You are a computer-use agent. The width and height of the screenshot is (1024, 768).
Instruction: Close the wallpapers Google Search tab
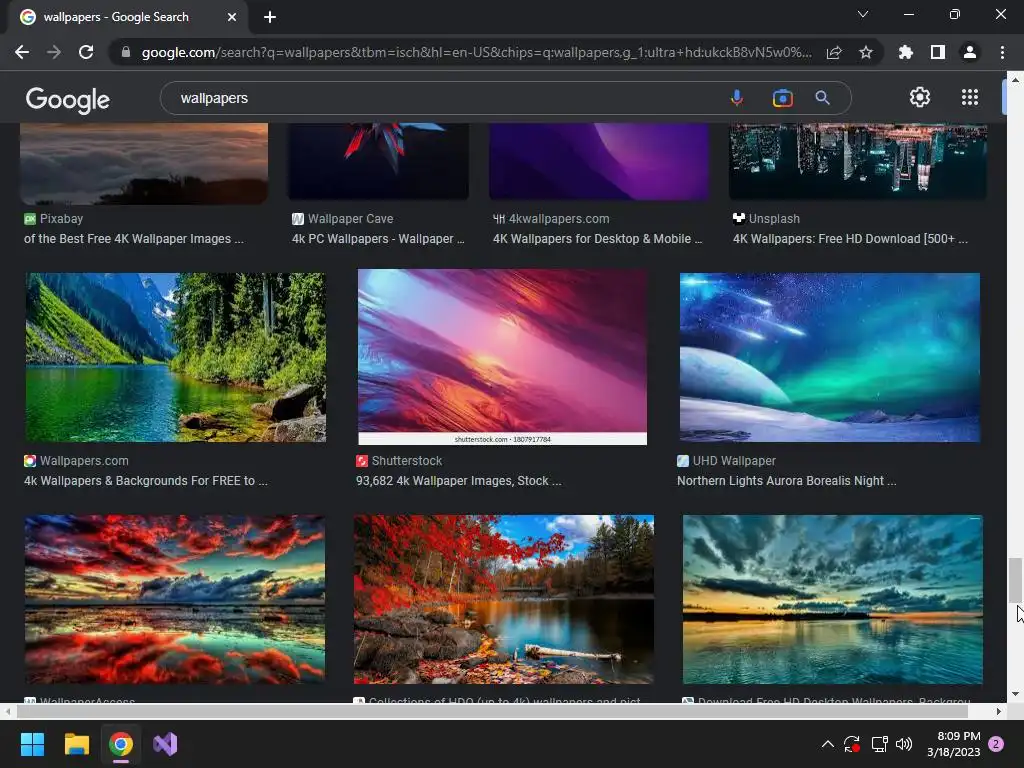click(x=232, y=17)
